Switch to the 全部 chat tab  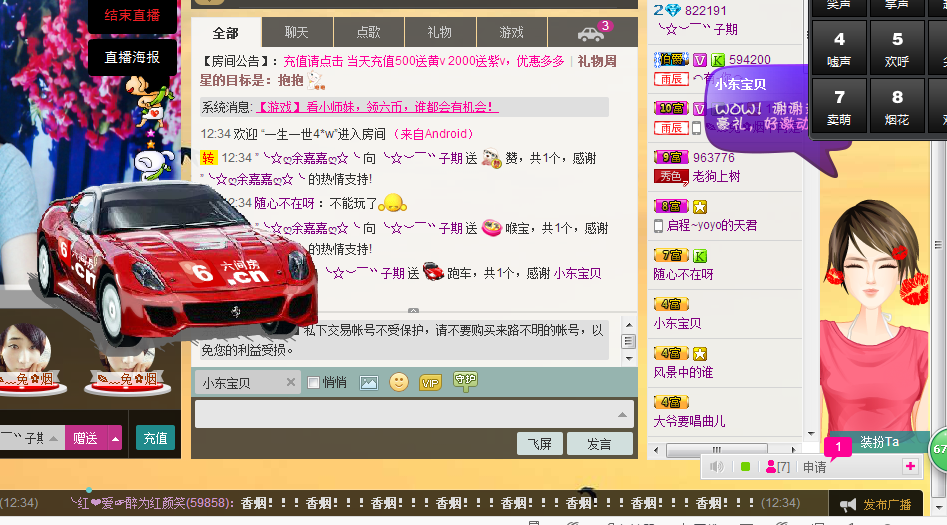click(226, 33)
